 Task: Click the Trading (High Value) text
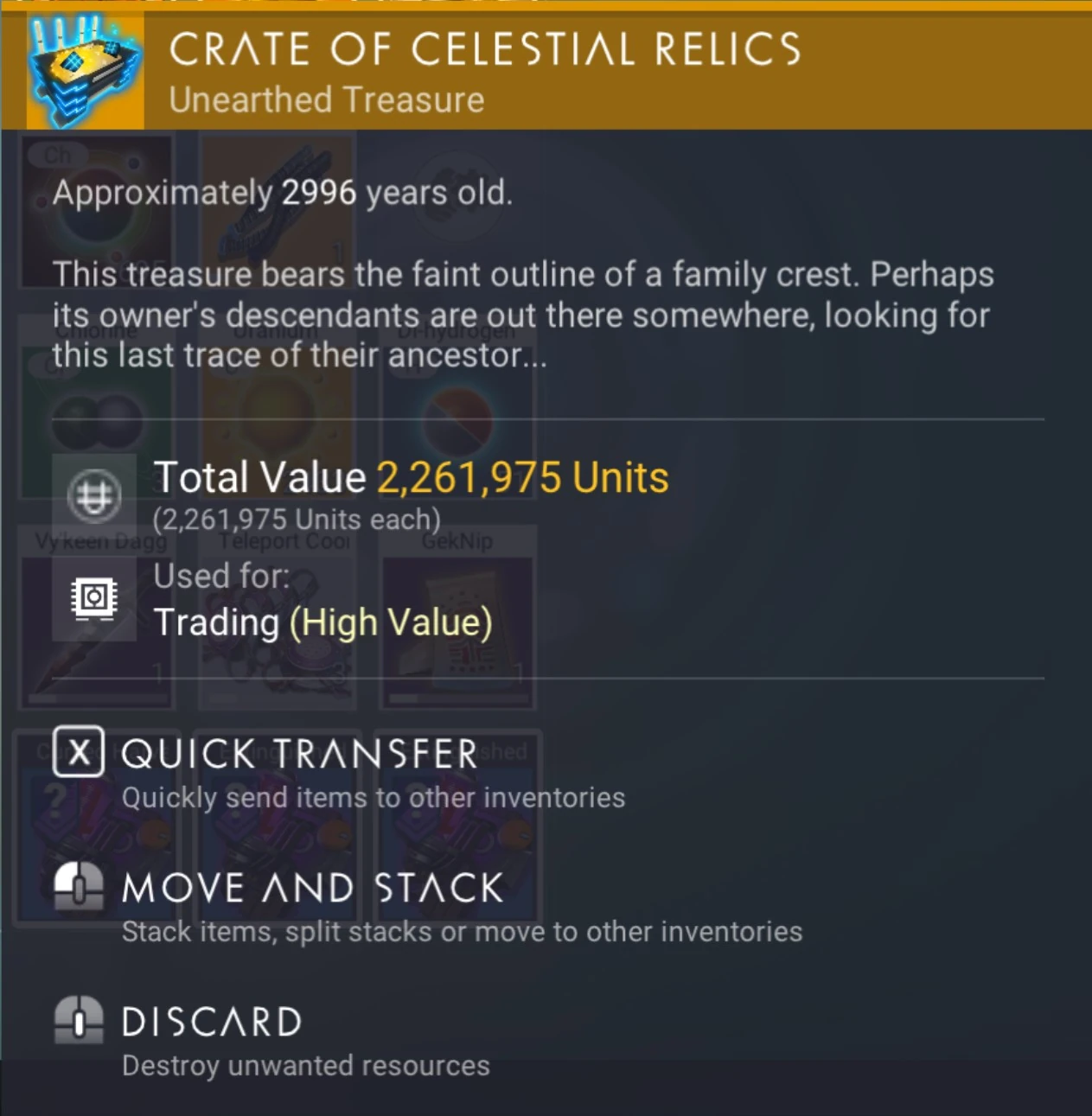coord(322,622)
